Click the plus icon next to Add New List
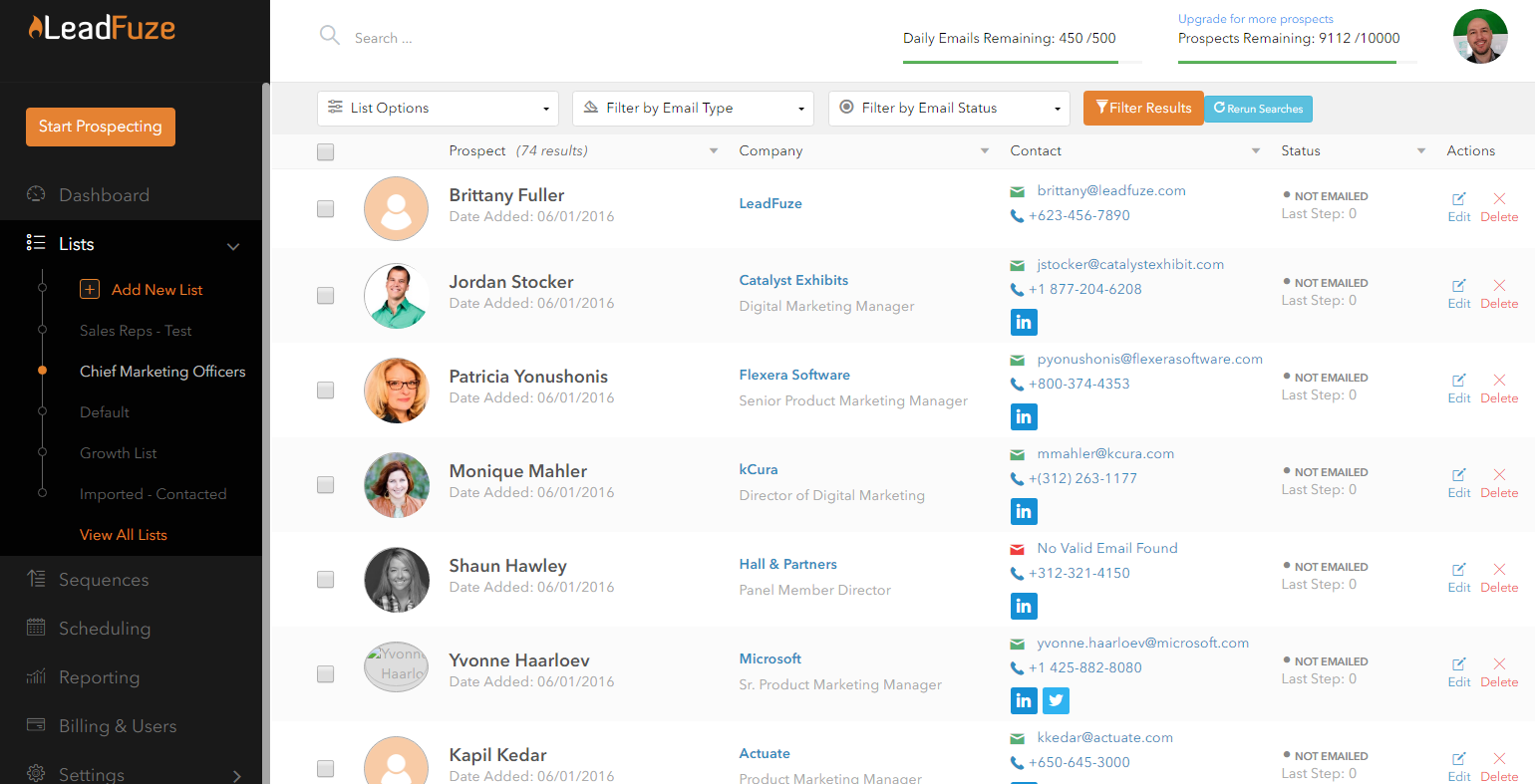Image resolution: width=1535 pixels, height=784 pixels. click(89, 289)
